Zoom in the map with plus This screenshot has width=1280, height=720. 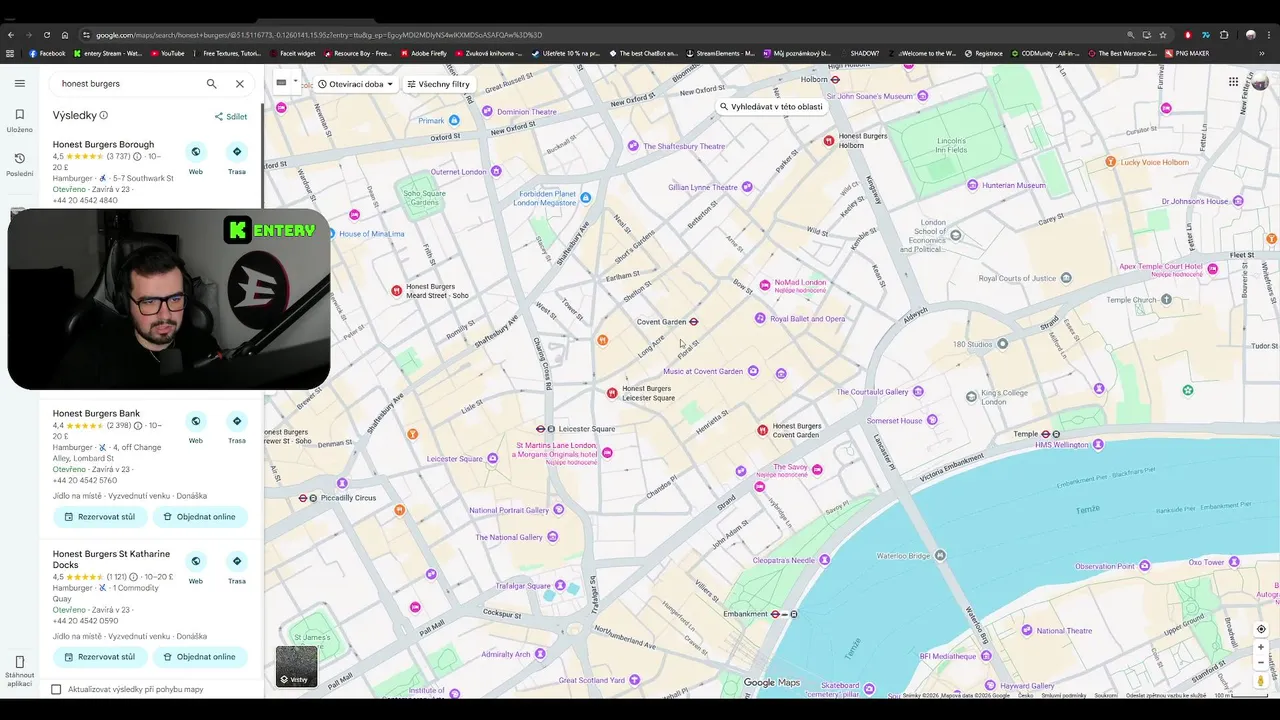pos(1261,647)
